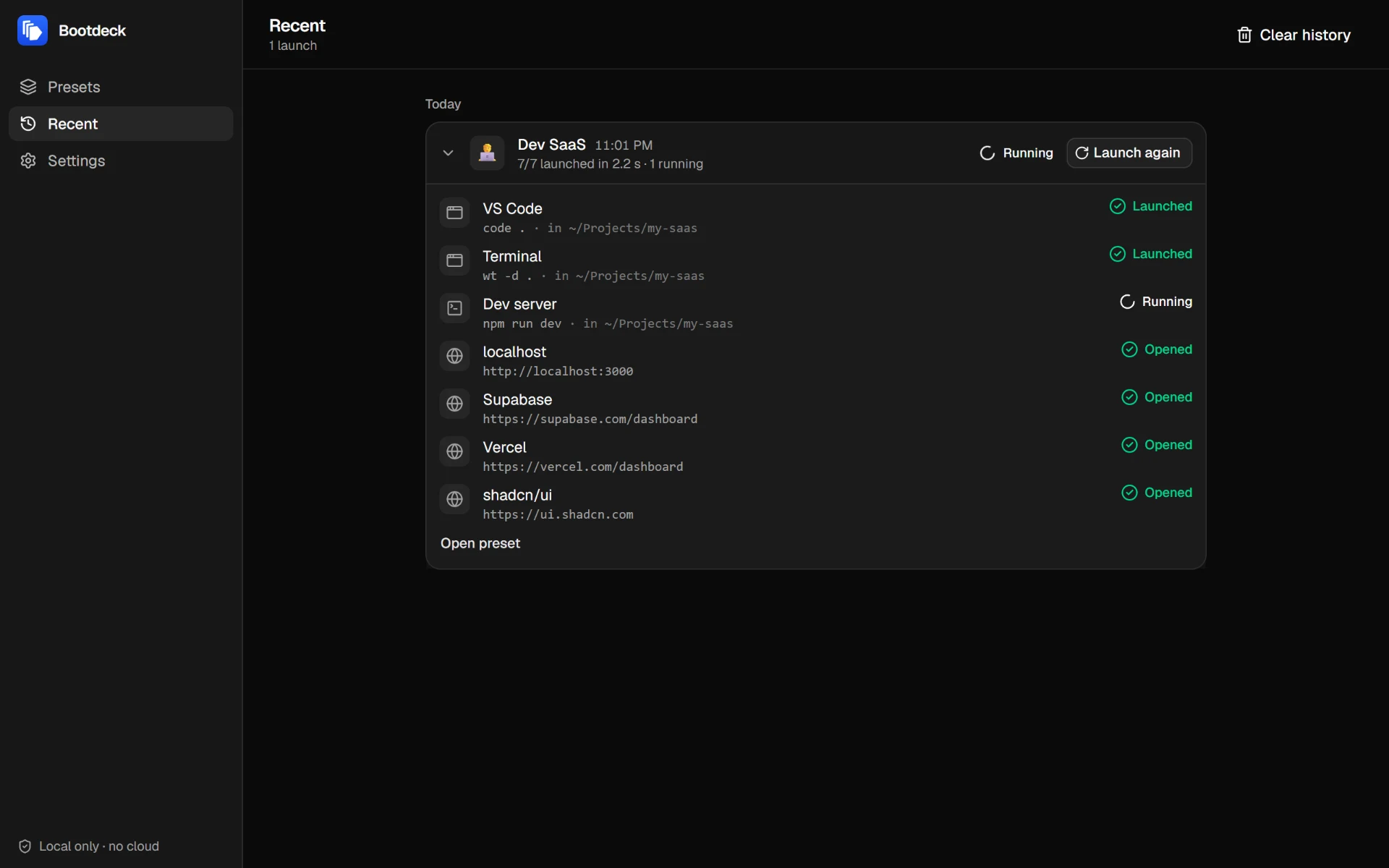Click the Launched status text for VS Code
1389x868 pixels.
pos(1162,206)
